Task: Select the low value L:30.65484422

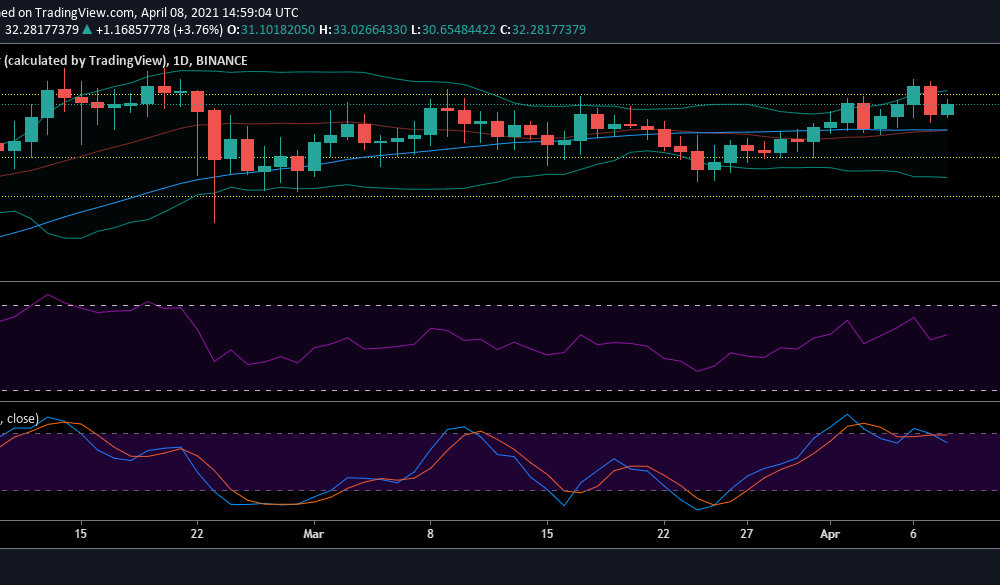Action: [x=453, y=30]
